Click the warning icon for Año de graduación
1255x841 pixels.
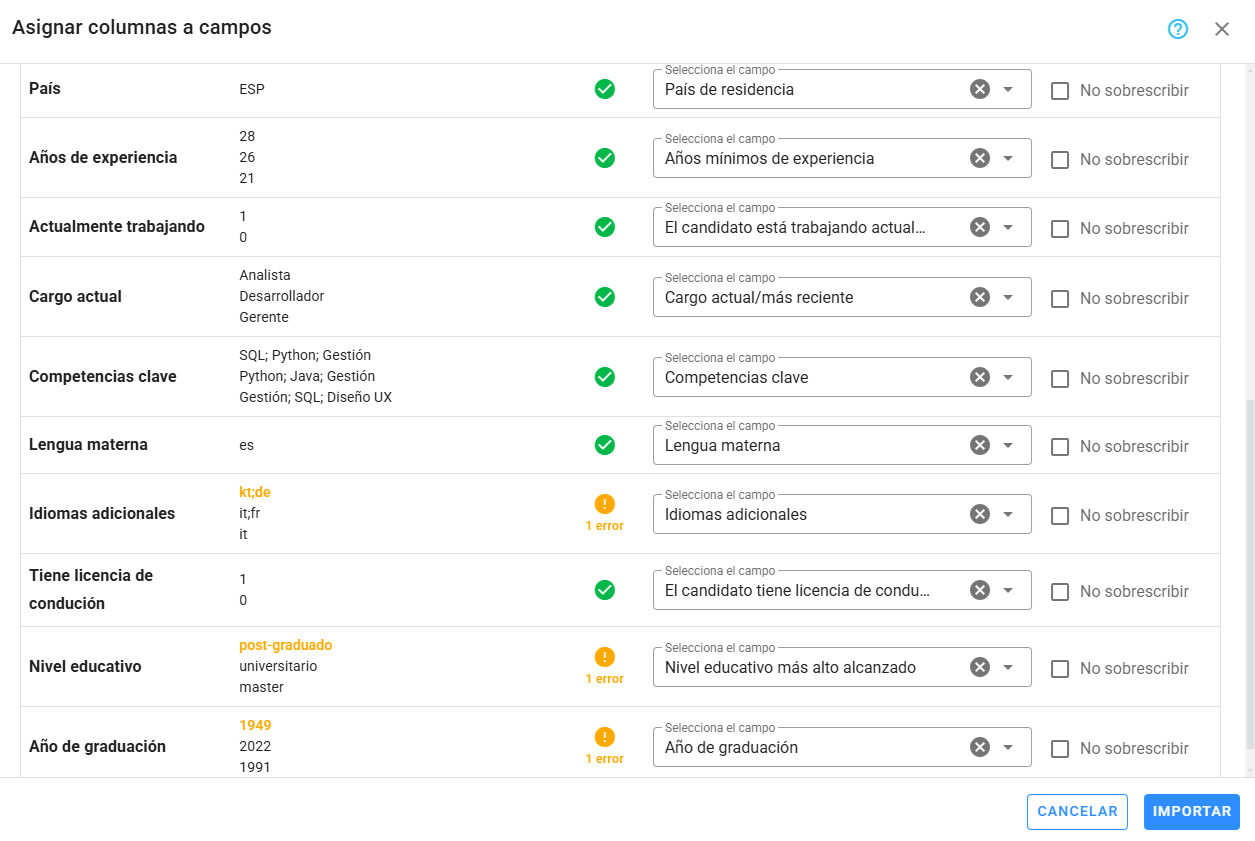pos(605,737)
